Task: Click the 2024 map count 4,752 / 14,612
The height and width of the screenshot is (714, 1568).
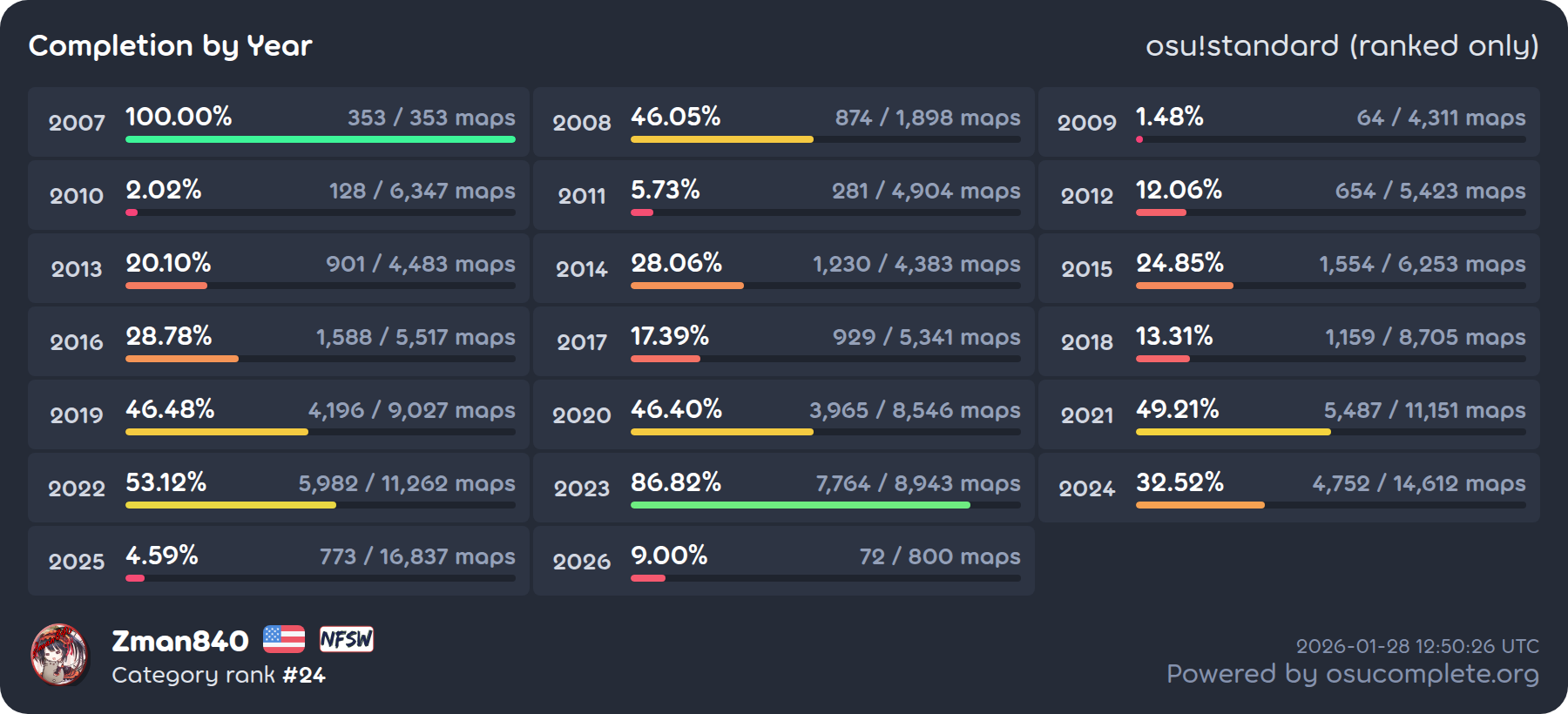Action: pyautogui.click(x=1418, y=483)
